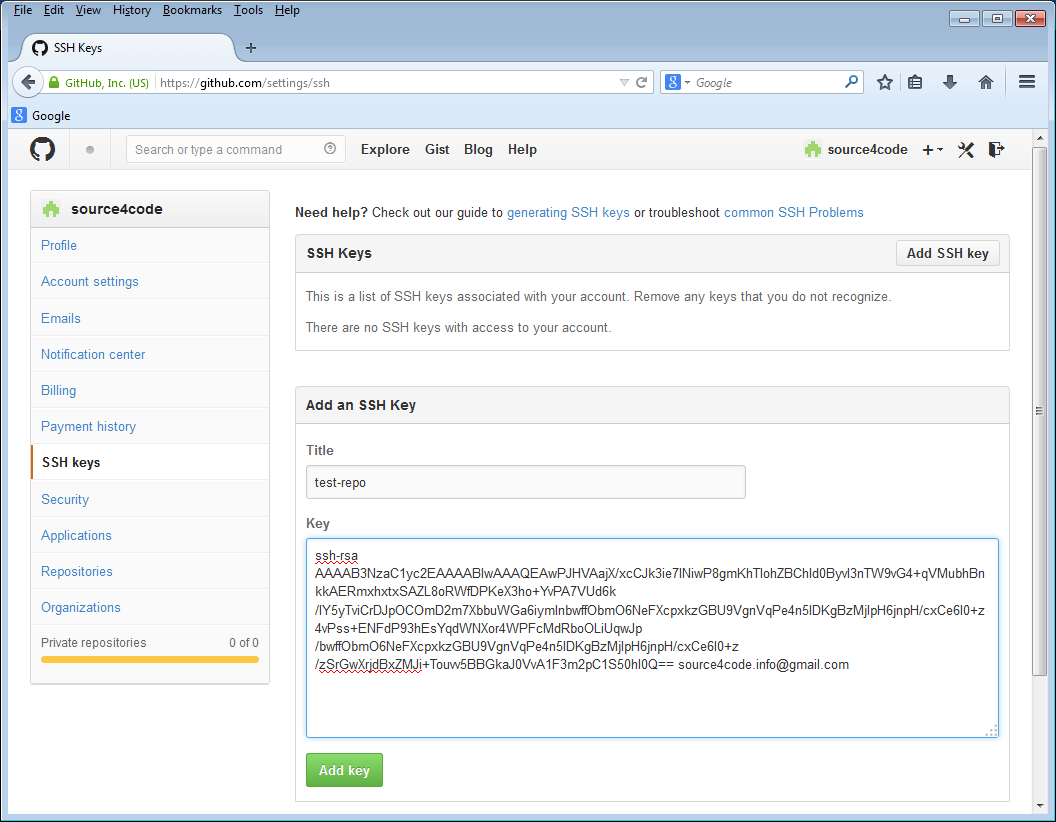Screen dimensions: 1056x822
Task: Open a new browser tab
Action: [251, 48]
